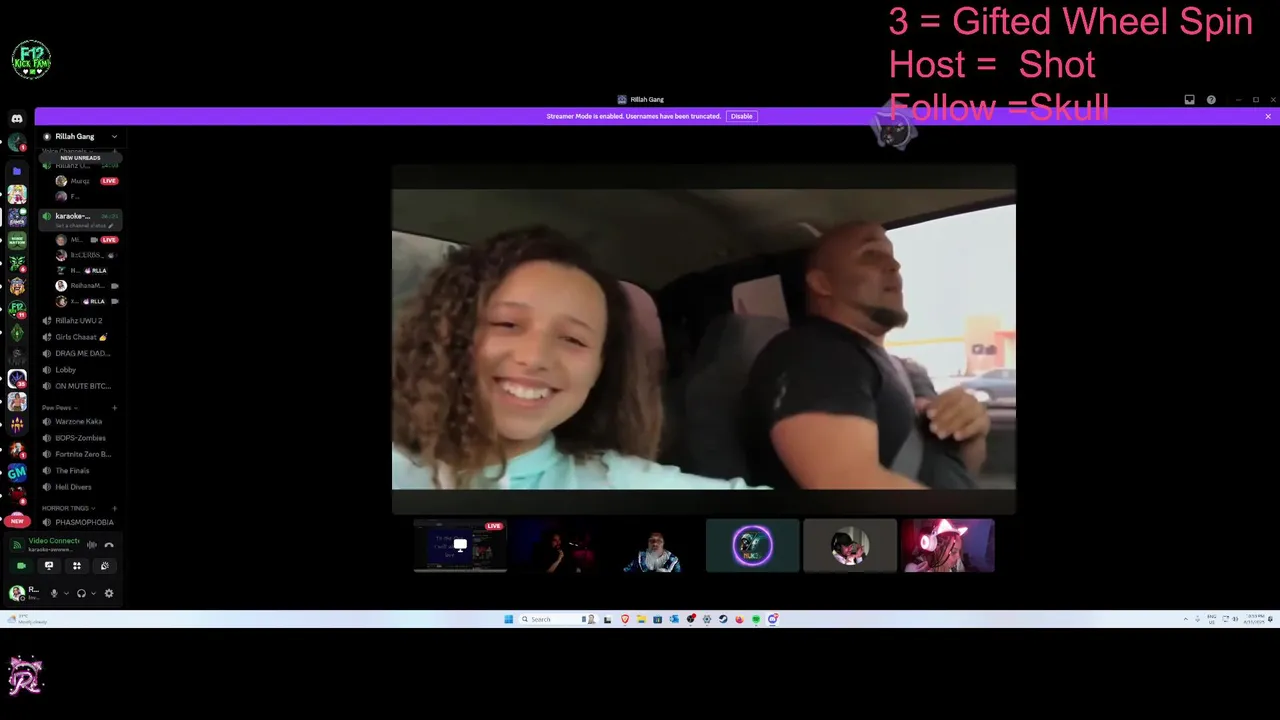Disable Streamer Mode button
The height and width of the screenshot is (720, 1280).
(x=741, y=116)
